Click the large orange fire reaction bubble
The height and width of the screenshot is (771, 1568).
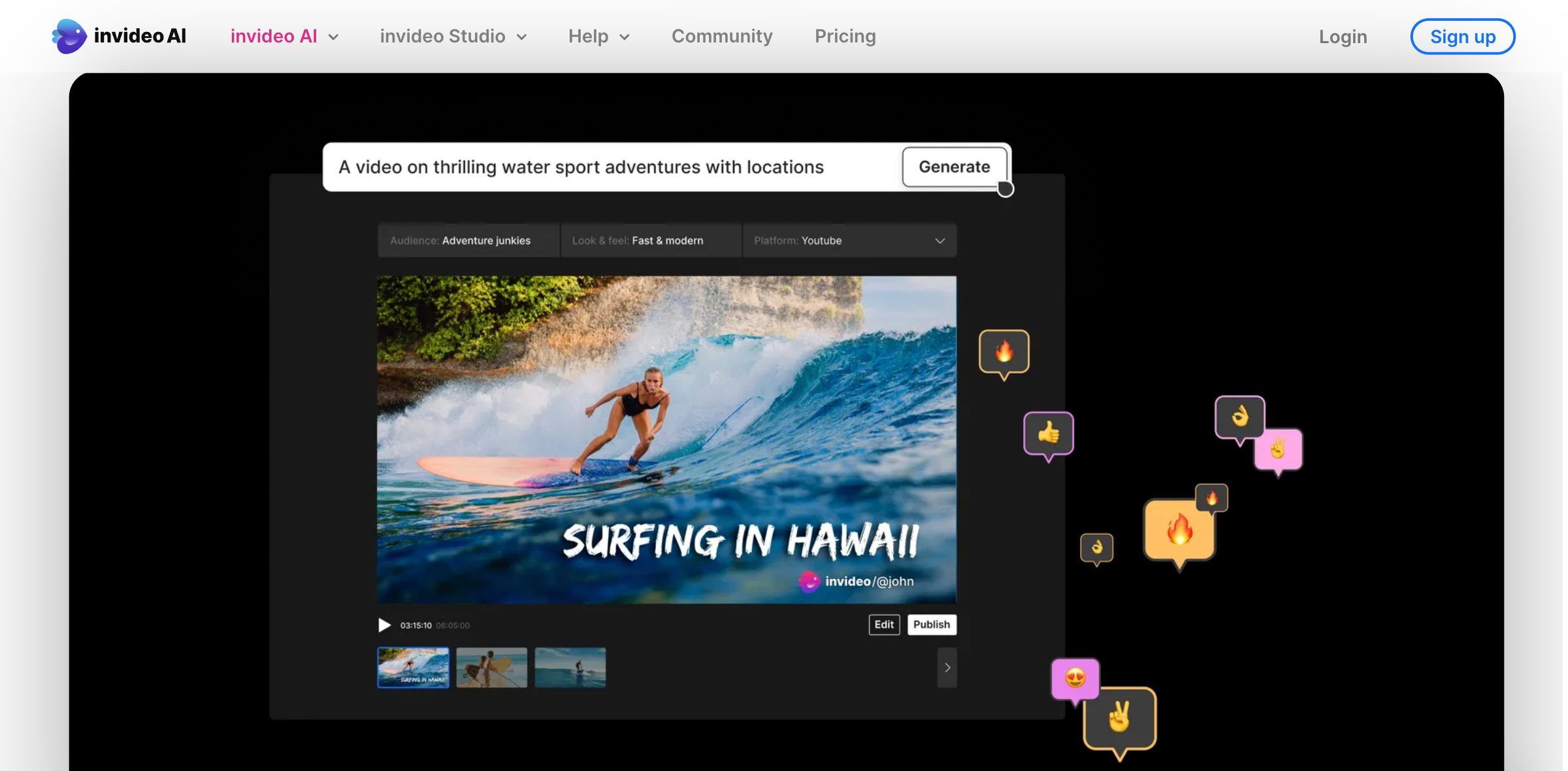[x=1179, y=530]
